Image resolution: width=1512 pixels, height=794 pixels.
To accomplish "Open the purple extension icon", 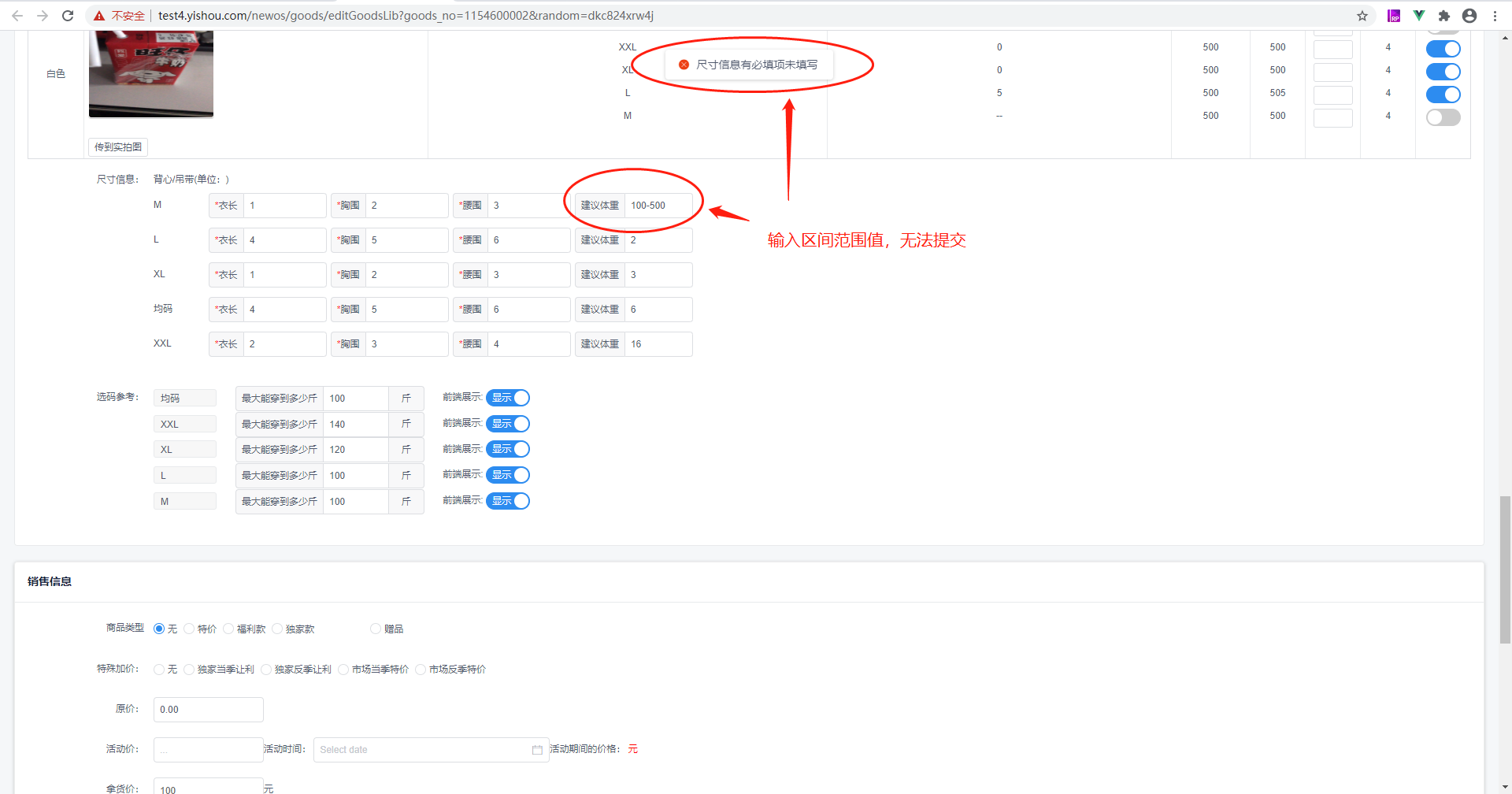I will [1394, 16].
